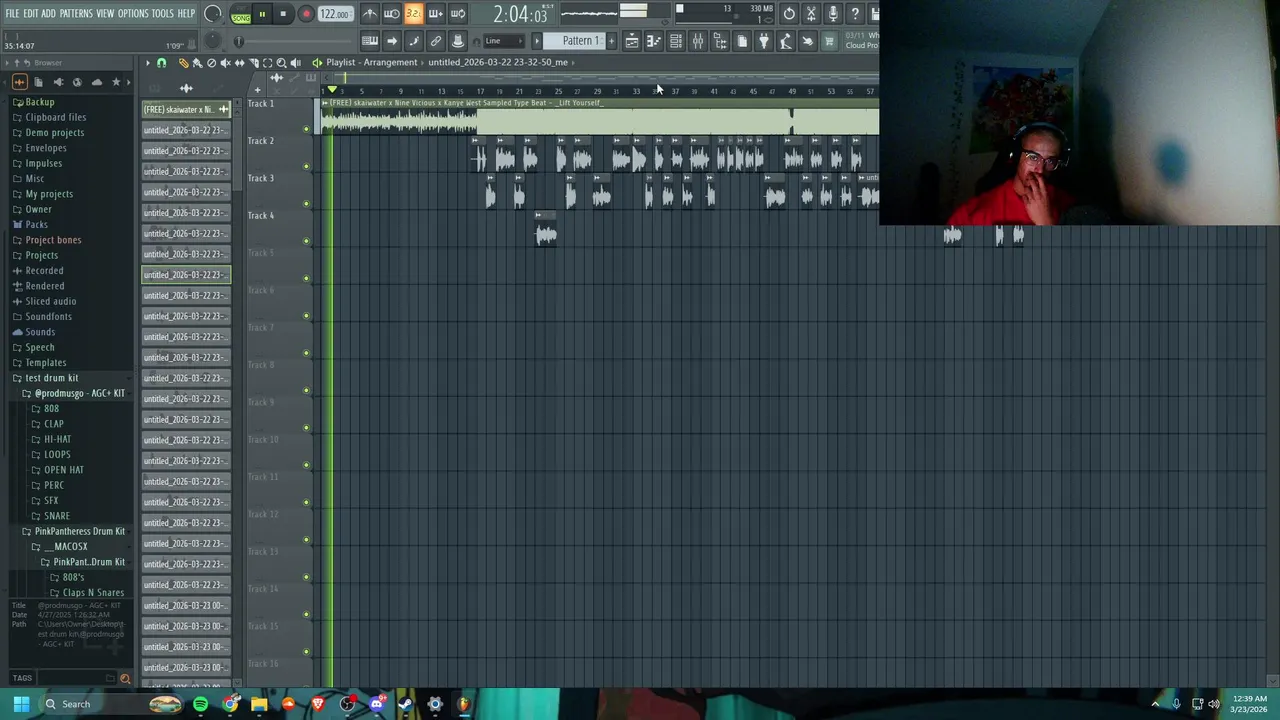Image resolution: width=1280 pixels, height=720 pixels.
Task: Open the piano keyboard typing icon
Action: pyautogui.click(x=370, y=41)
